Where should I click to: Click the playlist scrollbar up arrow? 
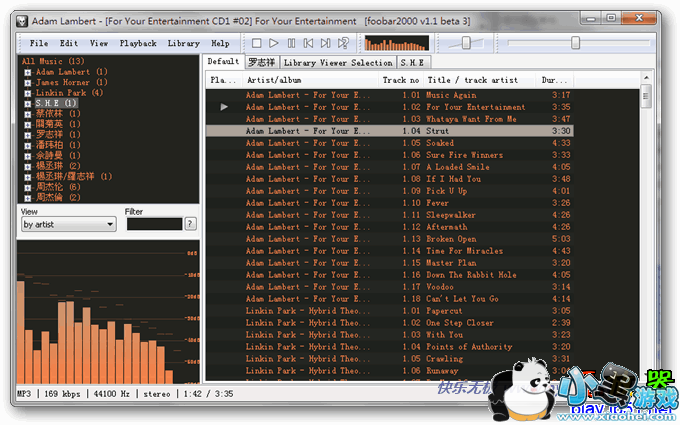coord(646,78)
